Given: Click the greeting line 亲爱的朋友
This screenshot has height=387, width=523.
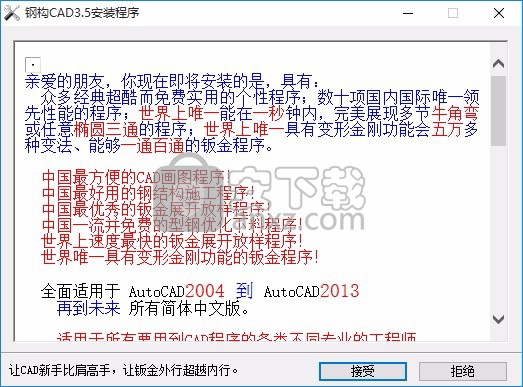Looking at the screenshot, I should coord(65,81).
